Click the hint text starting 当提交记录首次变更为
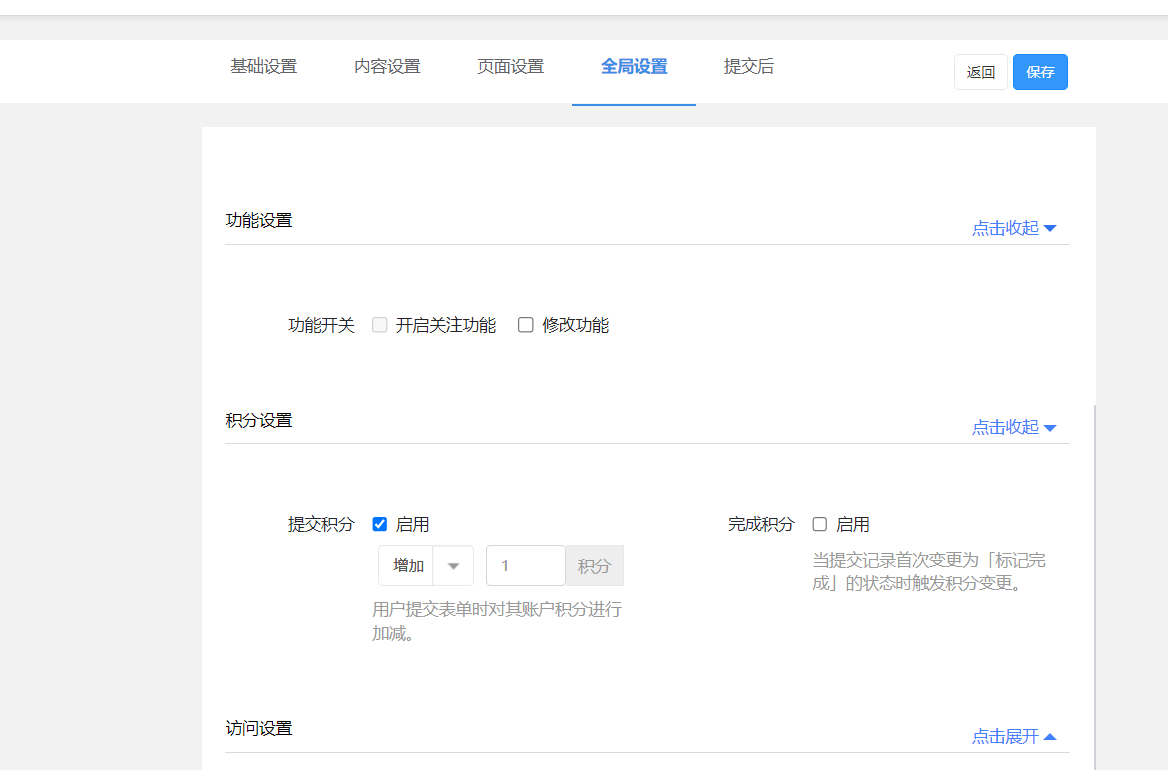Image resolution: width=1168 pixels, height=770 pixels. [929, 571]
